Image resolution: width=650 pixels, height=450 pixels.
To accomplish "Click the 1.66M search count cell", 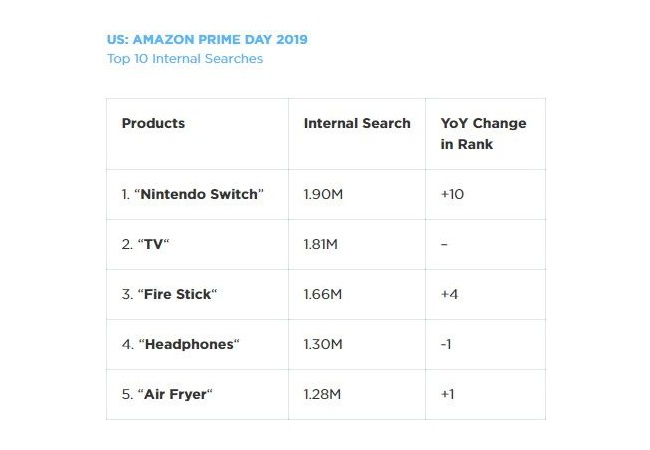I will (x=323, y=294).
